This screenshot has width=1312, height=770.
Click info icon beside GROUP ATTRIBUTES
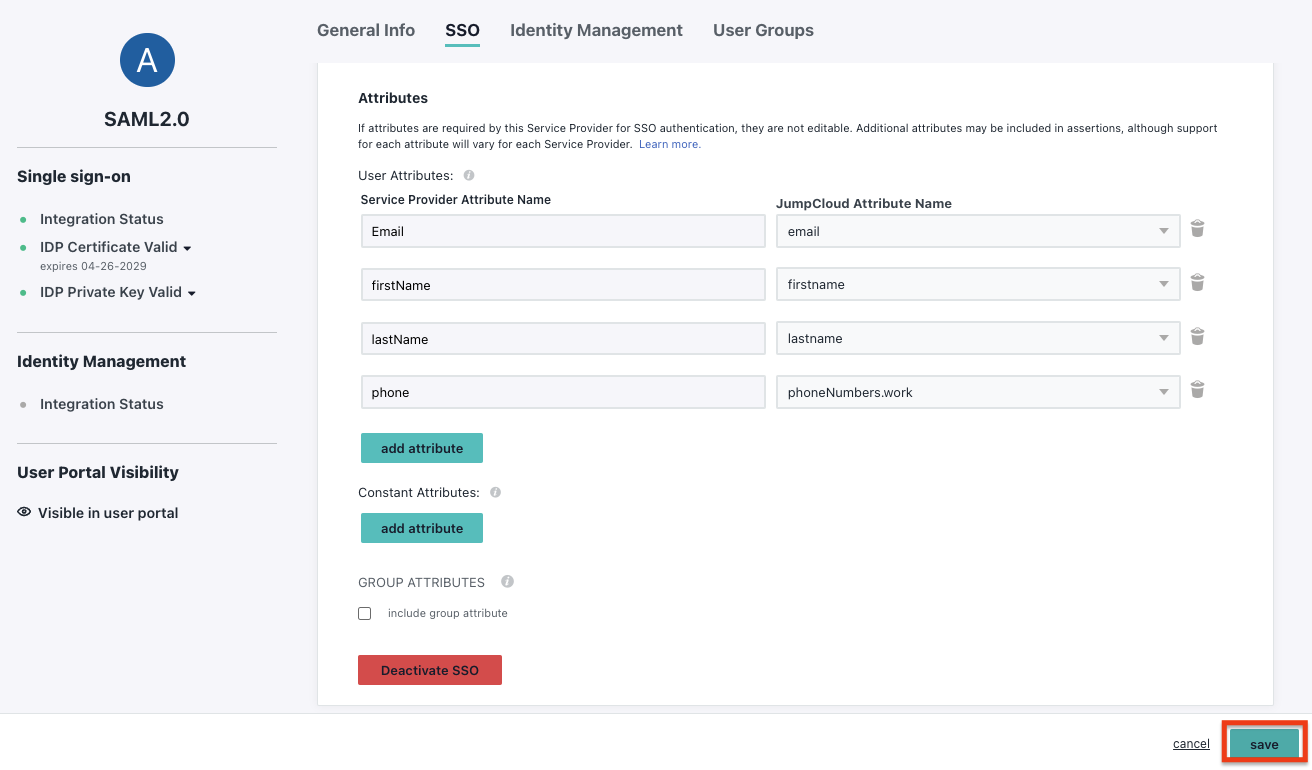pyautogui.click(x=507, y=581)
